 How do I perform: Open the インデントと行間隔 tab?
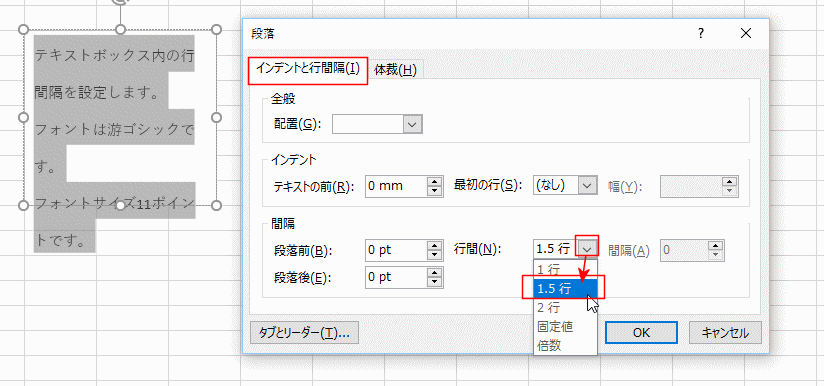pos(308,68)
